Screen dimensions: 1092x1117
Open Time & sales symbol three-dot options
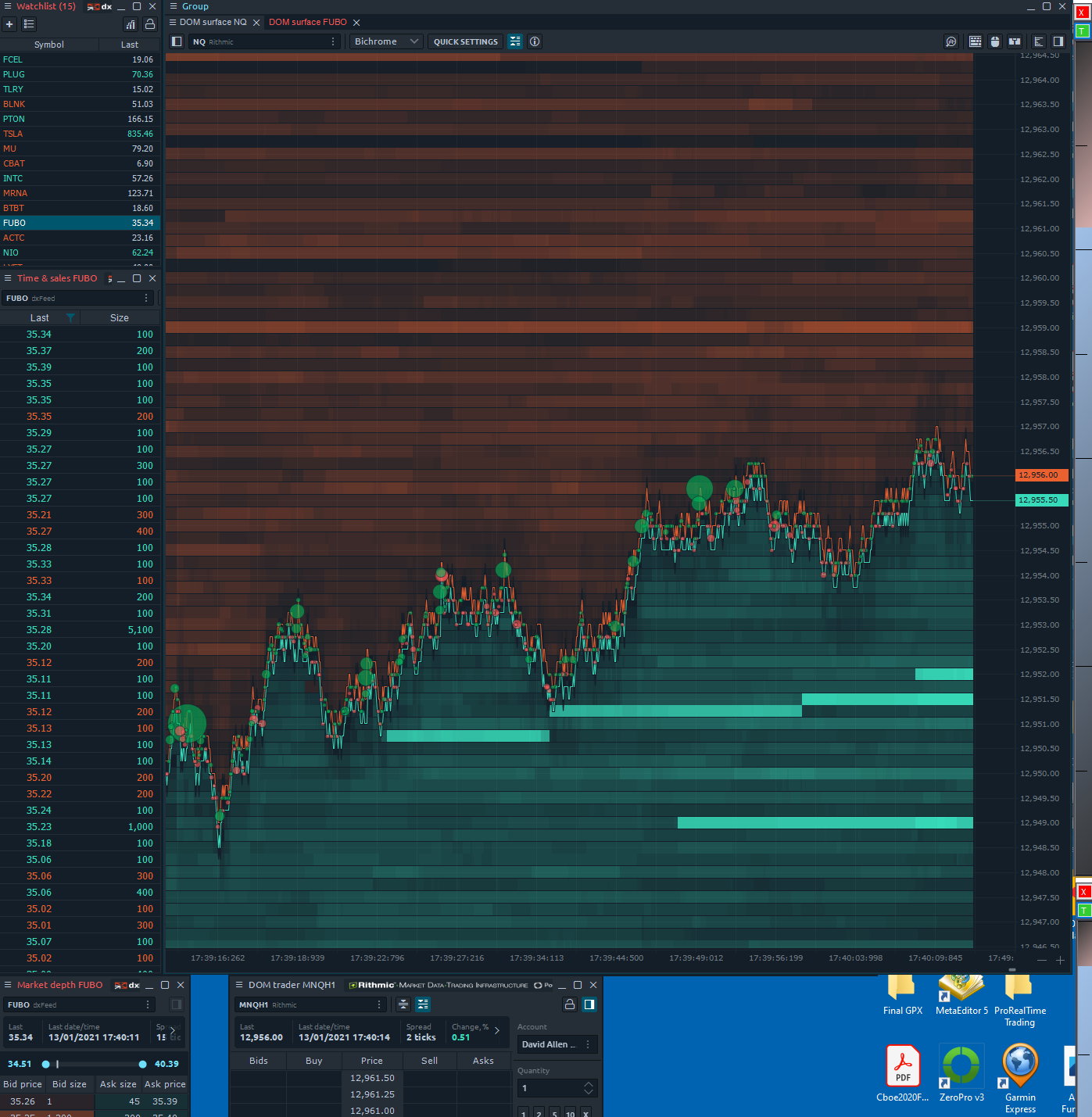[146, 298]
